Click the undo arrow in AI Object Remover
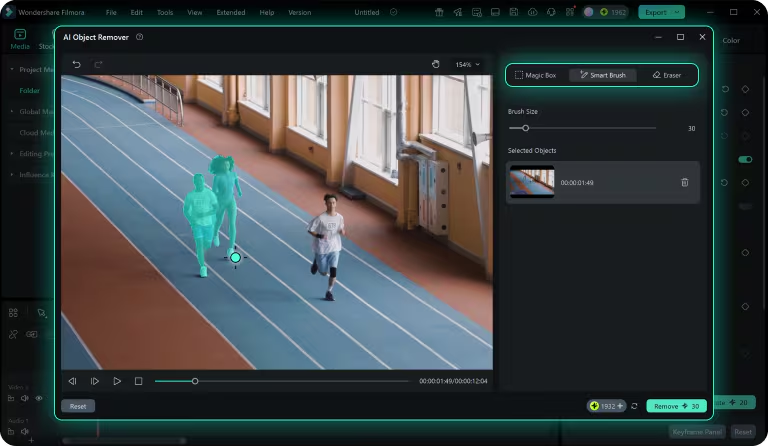Image resolution: width=768 pixels, height=446 pixels. pos(77,64)
